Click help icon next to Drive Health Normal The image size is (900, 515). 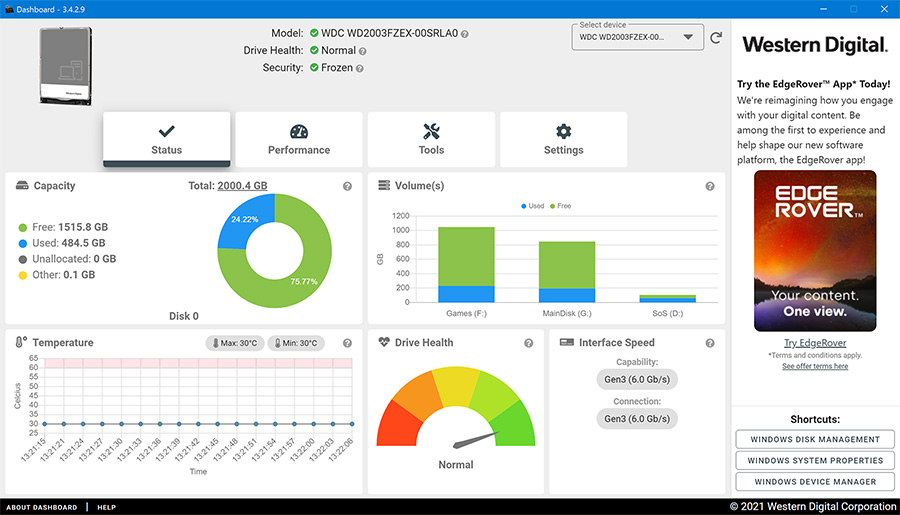pyautogui.click(x=365, y=50)
